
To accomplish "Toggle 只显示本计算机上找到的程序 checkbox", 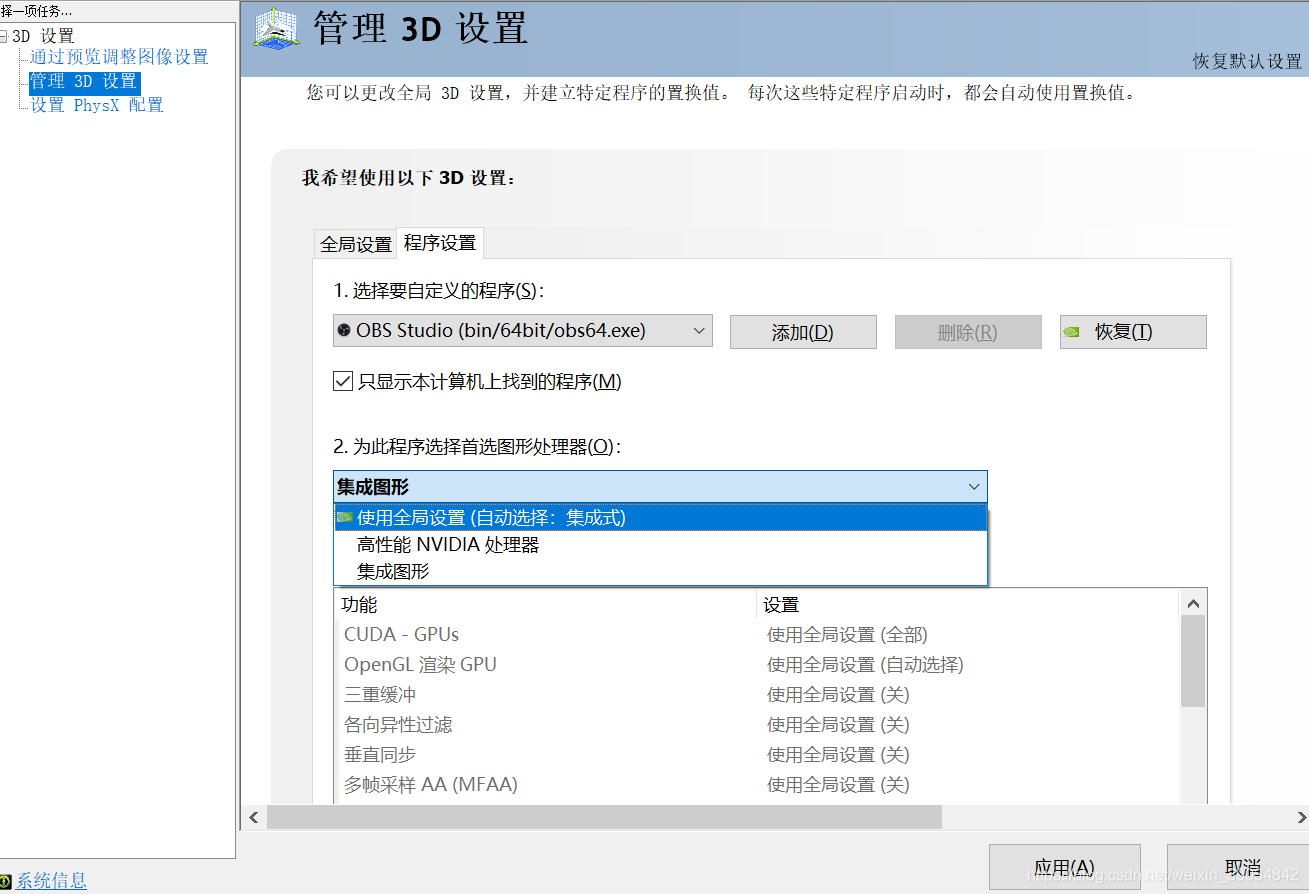I will [343, 381].
